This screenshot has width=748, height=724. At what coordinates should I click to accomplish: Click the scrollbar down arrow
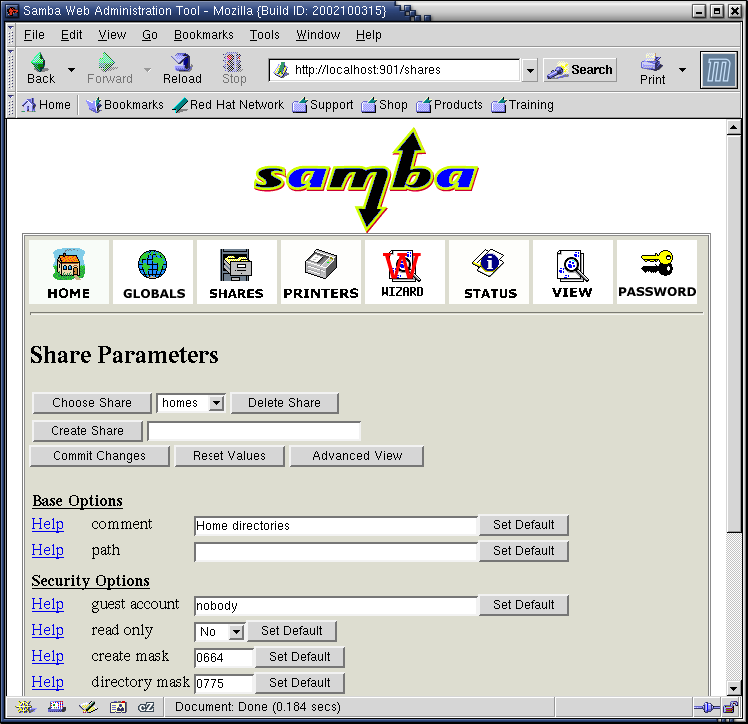733,688
